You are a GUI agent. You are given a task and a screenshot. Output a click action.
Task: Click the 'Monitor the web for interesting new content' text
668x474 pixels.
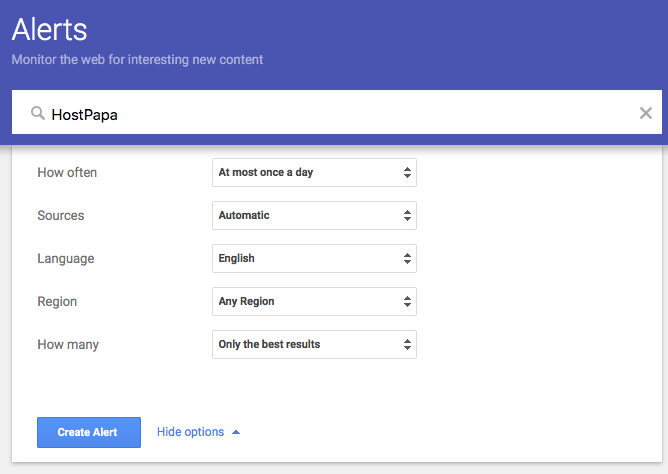137,60
